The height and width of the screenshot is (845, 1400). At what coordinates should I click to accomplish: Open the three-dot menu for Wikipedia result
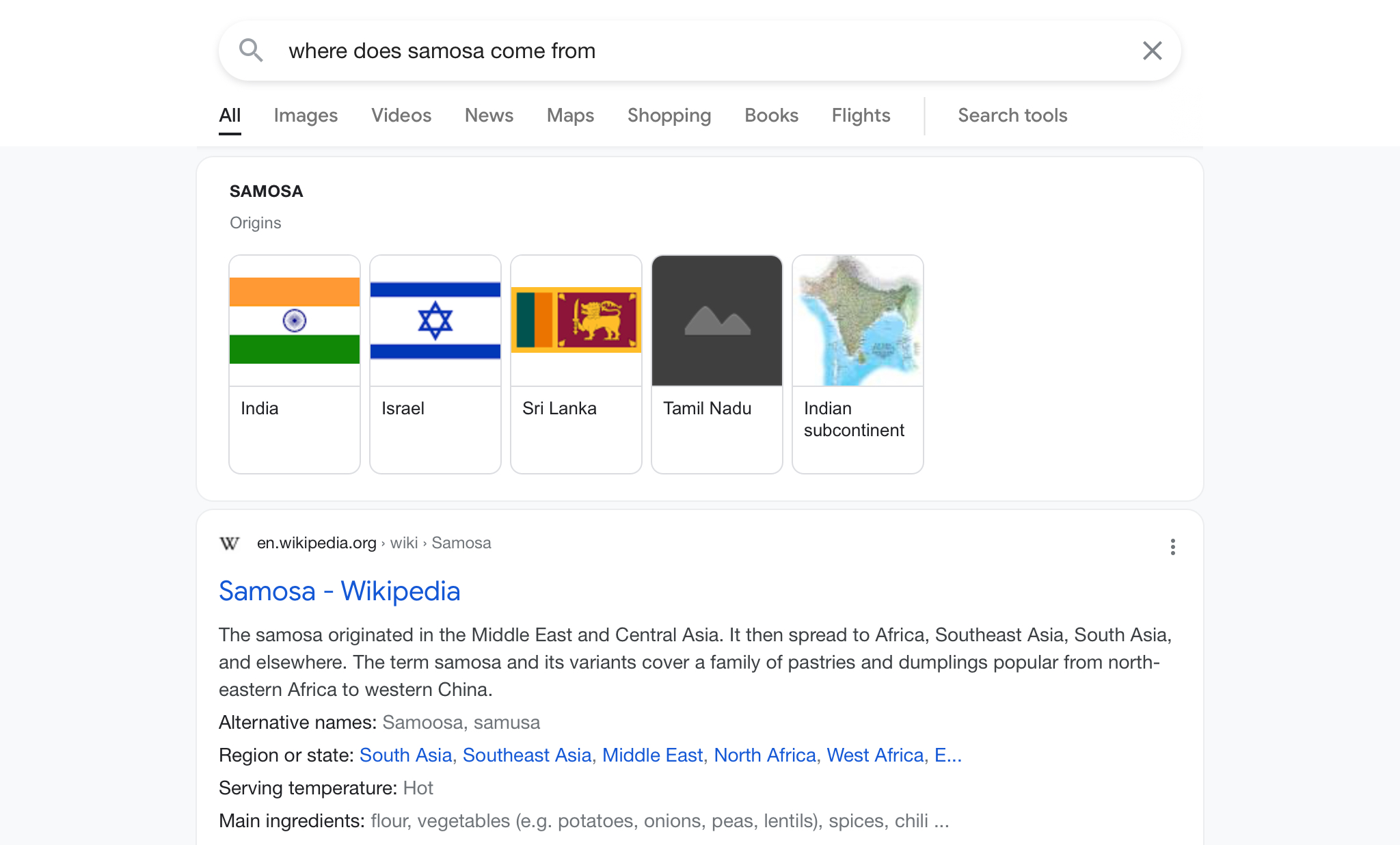tap(1172, 547)
